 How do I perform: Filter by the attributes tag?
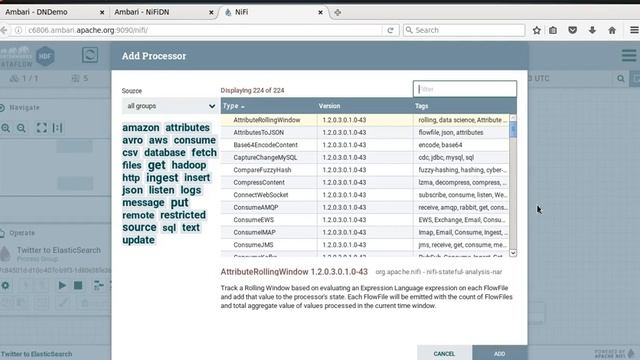coord(187,128)
